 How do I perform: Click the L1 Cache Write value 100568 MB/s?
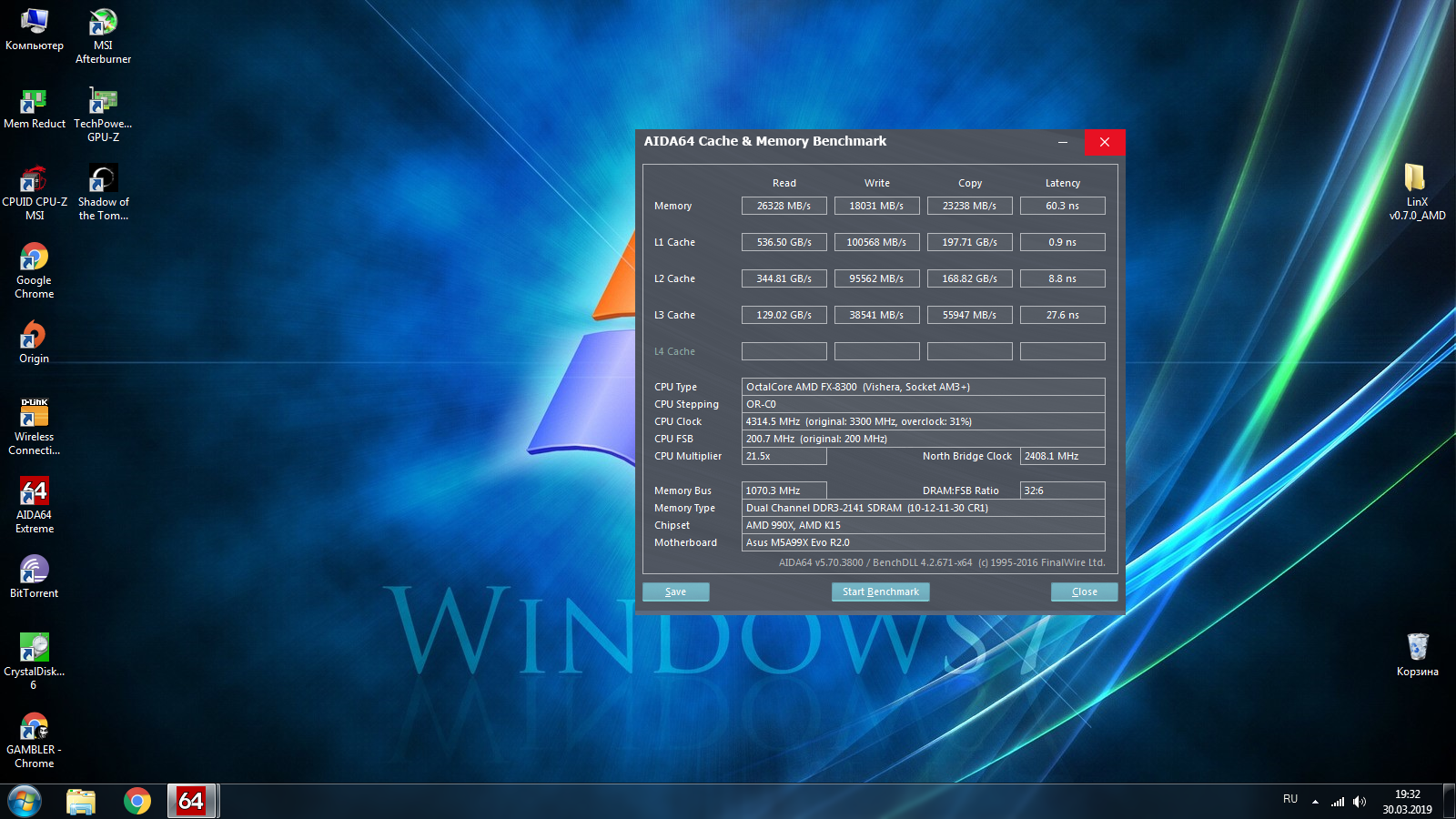coord(877,242)
